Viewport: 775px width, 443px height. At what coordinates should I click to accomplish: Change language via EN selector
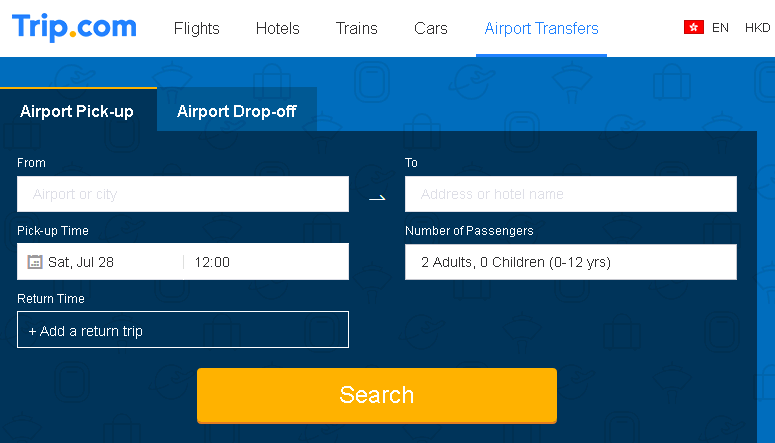point(720,28)
